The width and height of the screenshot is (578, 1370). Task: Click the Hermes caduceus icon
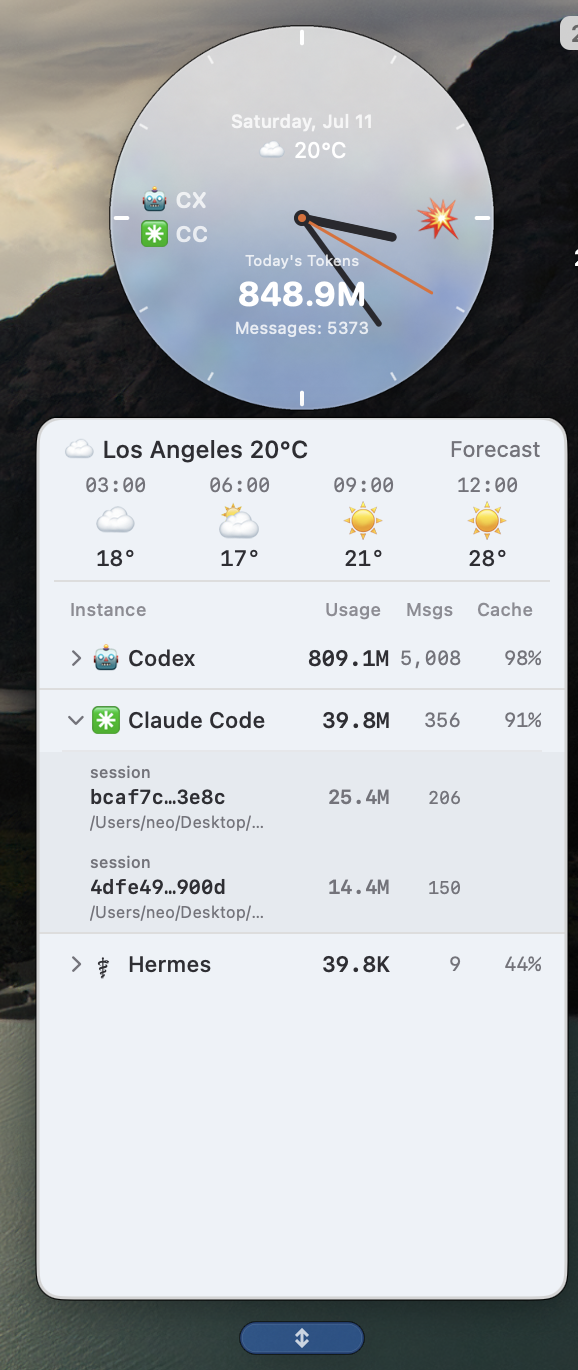(x=102, y=965)
